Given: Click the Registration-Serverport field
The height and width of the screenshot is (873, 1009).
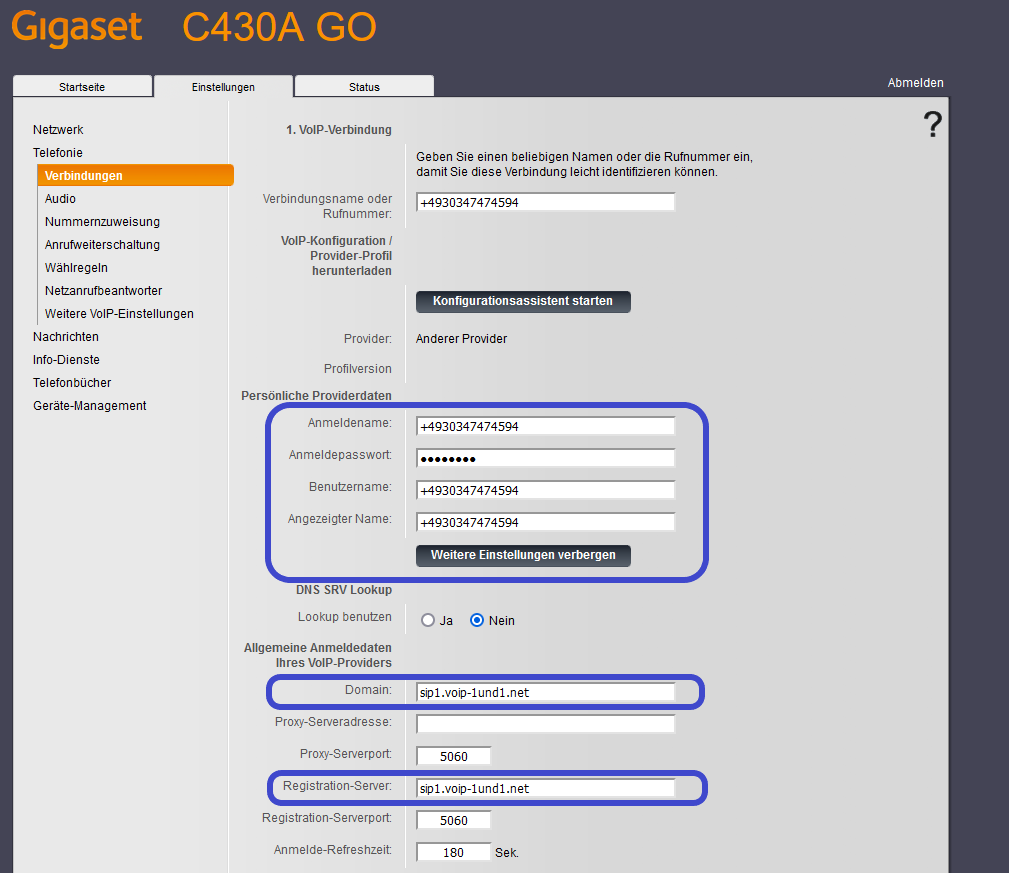Looking at the screenshot, I should click(x=454, y=820).
